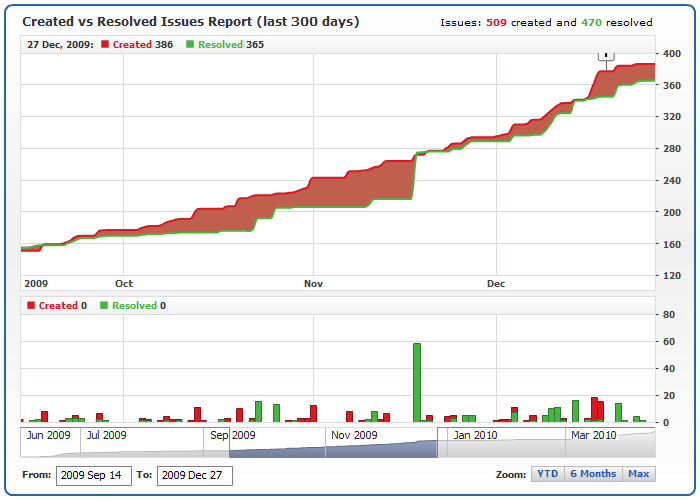
Task: Click the green Resolved legend swatch in top chart
Action: click(190, 45)
